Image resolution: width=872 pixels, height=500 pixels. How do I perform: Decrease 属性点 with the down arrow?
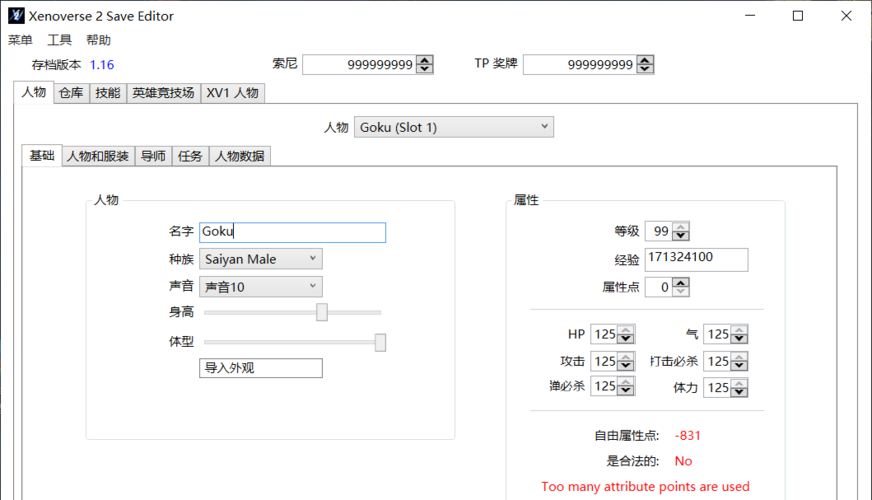(681, 291)
